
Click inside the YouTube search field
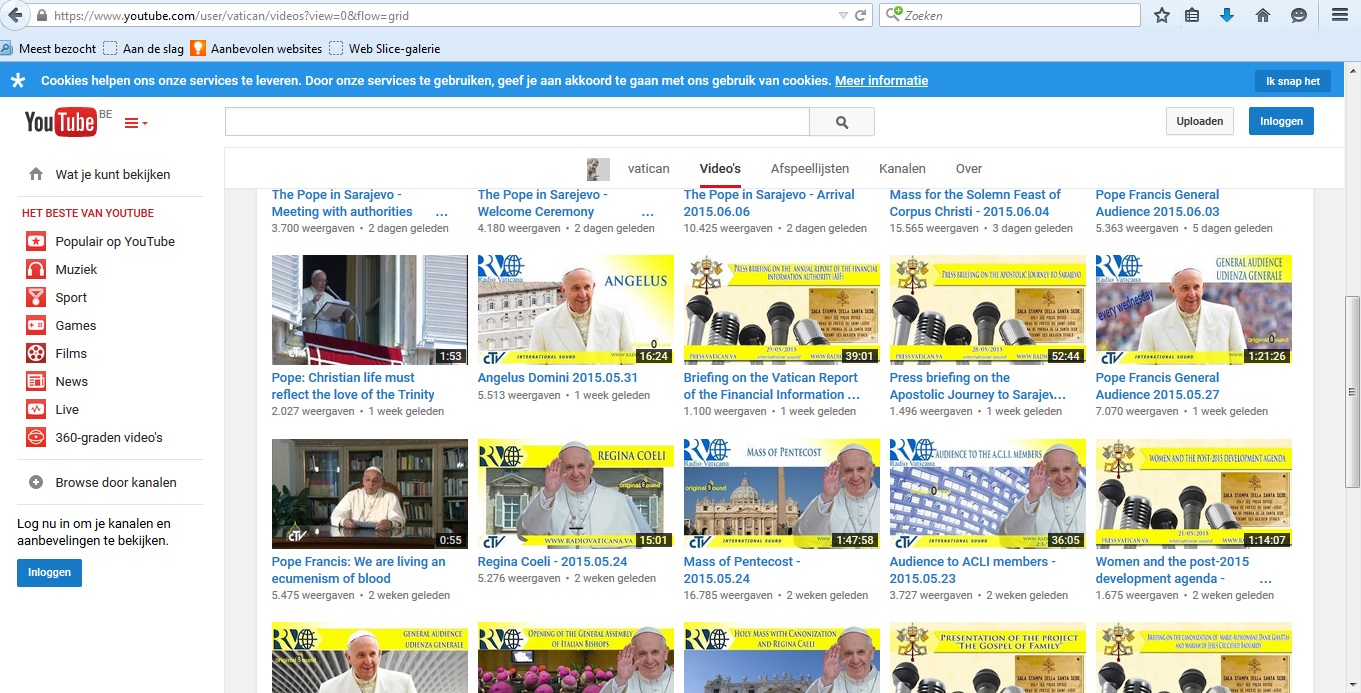pos(516,122)
